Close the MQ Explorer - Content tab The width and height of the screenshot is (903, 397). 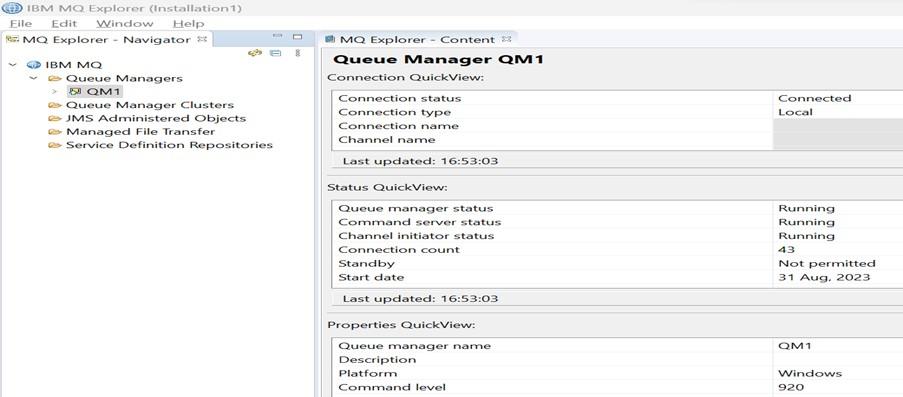pyautogui.click(x=506, y=39)
